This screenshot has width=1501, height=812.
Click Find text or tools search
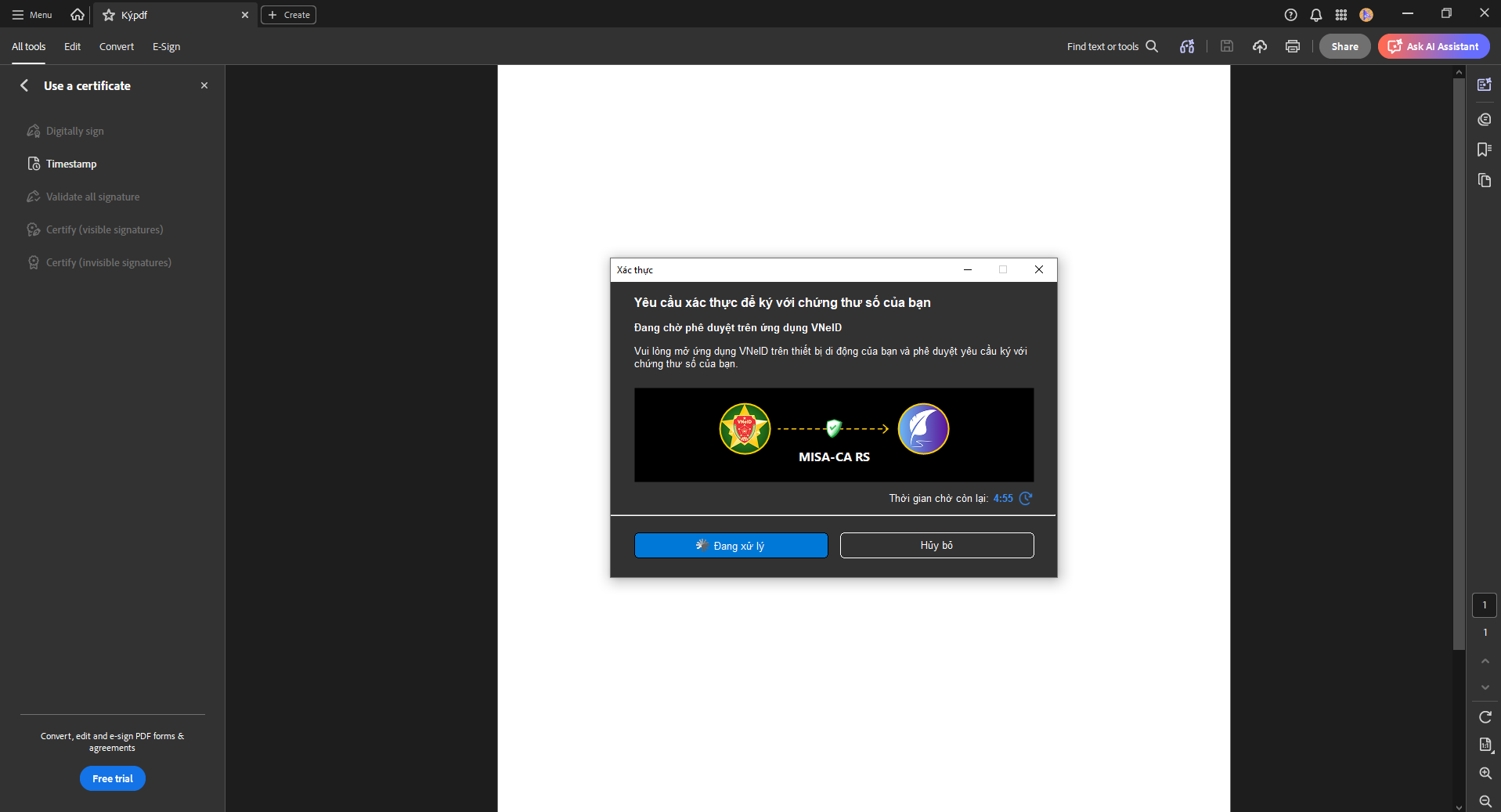click(x=1112, y=47)
